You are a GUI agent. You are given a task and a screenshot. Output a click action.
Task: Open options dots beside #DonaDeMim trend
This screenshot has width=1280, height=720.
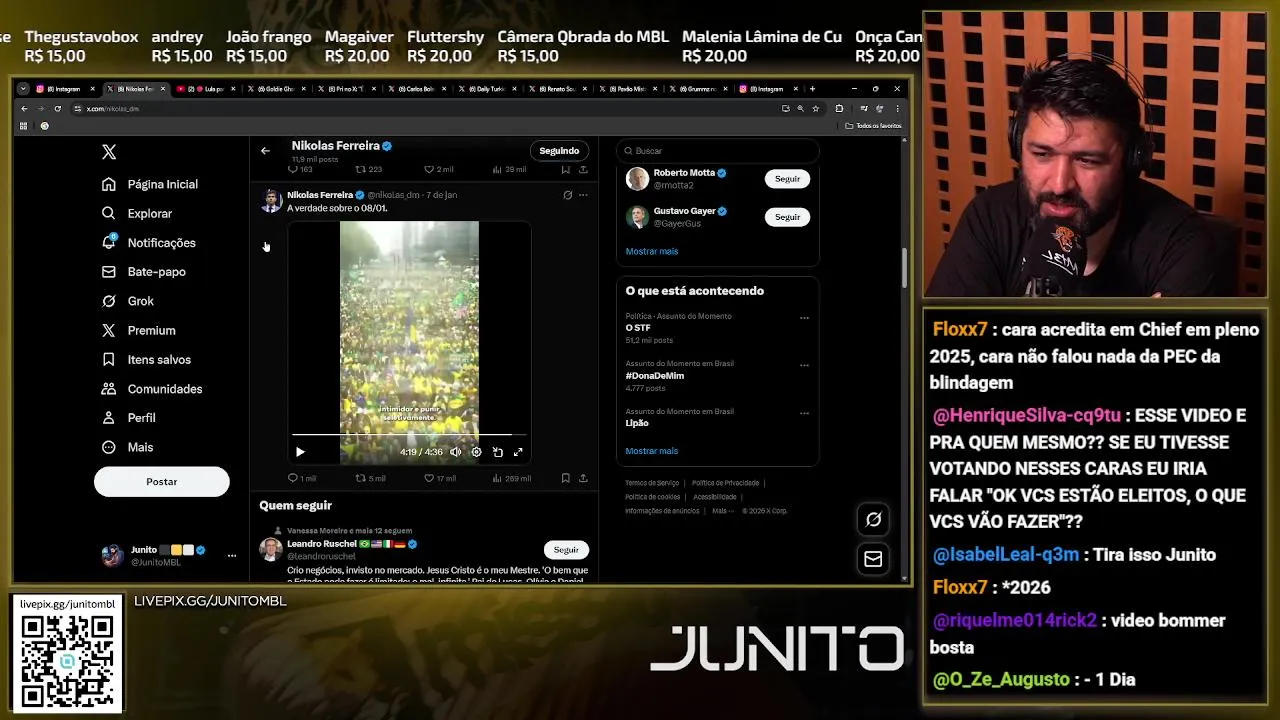click(x=804, y=365)
